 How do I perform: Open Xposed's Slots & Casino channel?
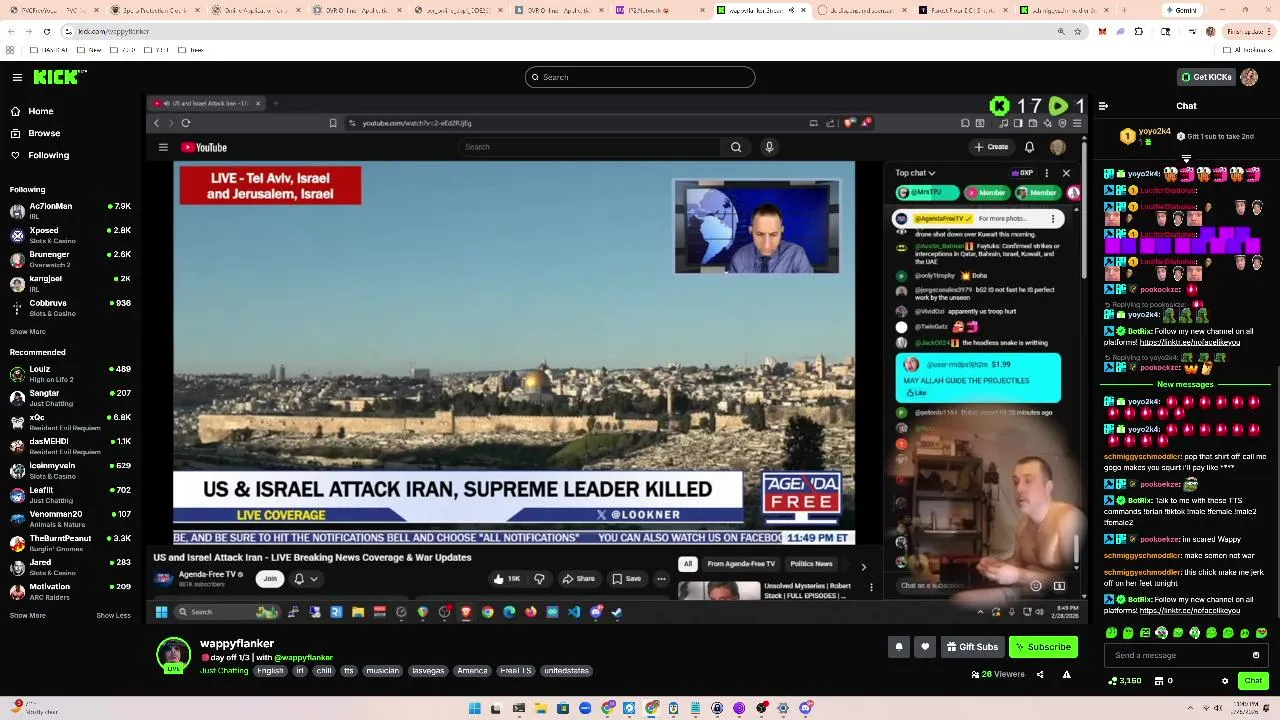[70, 235]
